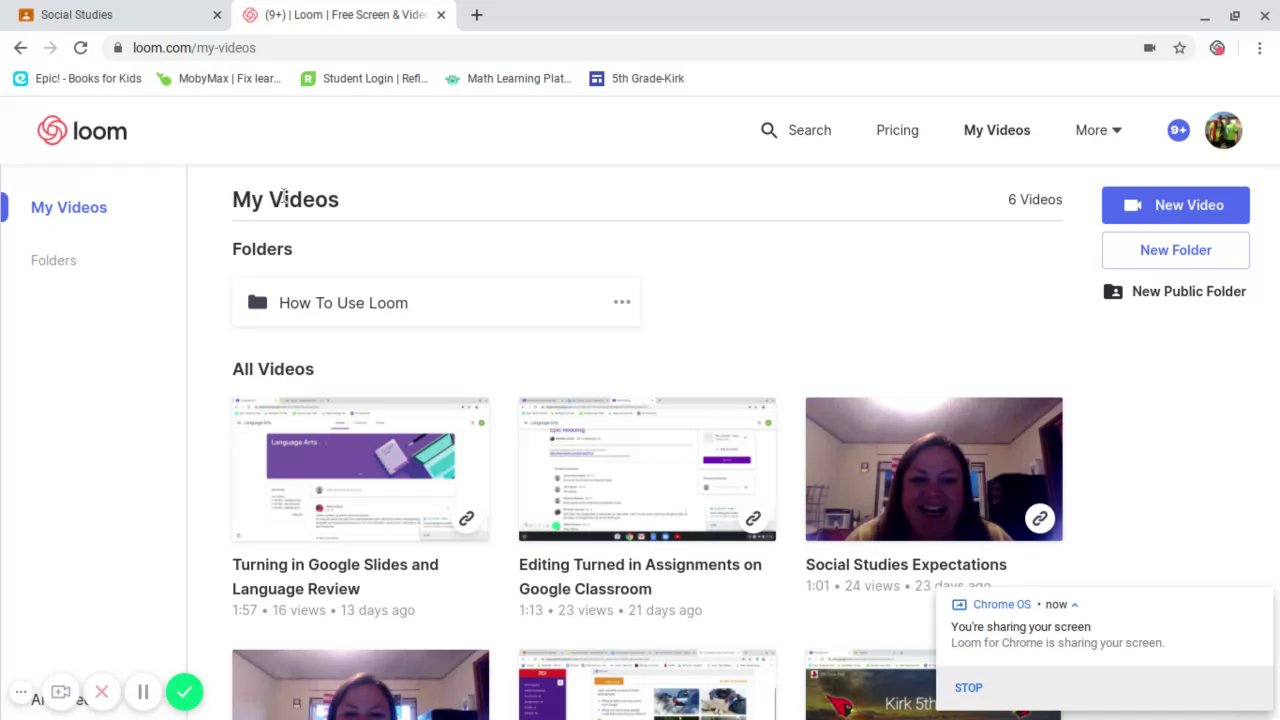Close the Loom browser tab

[x=441, y=15]
